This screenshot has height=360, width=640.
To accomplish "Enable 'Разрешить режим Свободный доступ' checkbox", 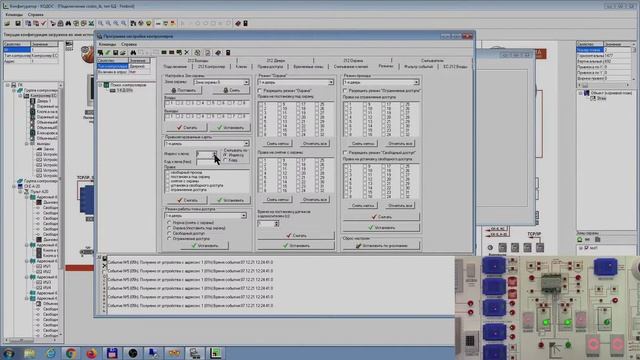I will tap(345, 153).
